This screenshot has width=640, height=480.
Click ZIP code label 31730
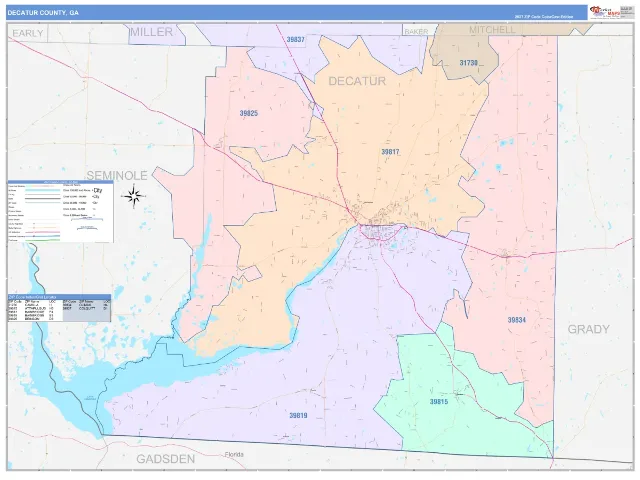click(469, 63)
